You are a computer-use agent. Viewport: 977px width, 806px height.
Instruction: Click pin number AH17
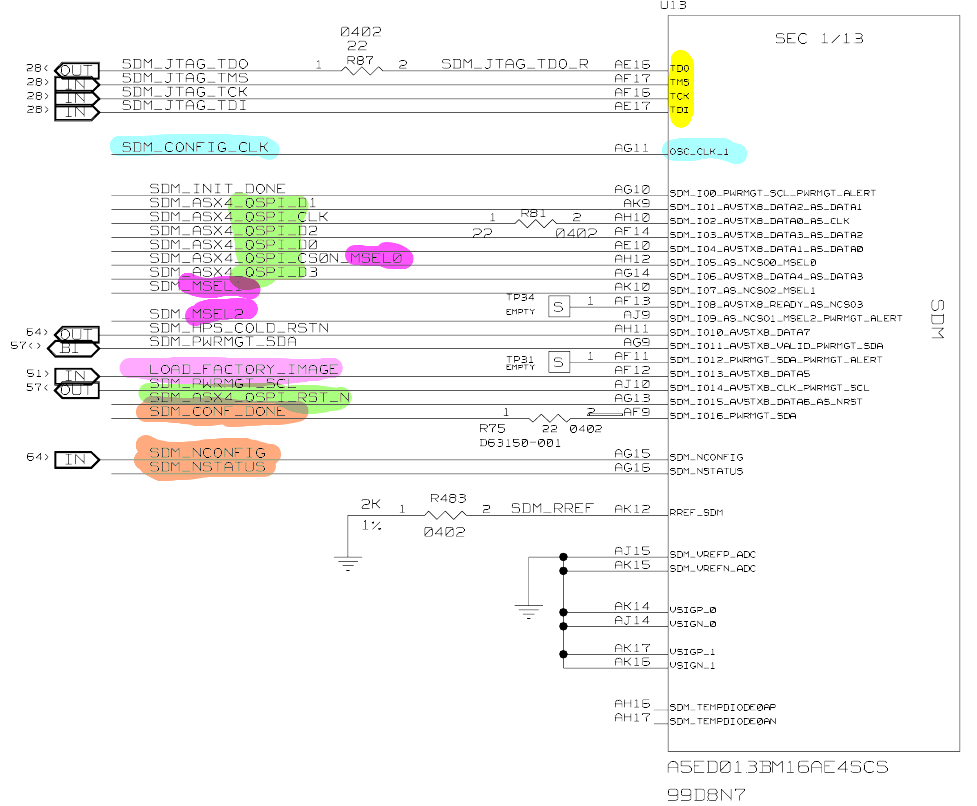[x=632, y=718]
